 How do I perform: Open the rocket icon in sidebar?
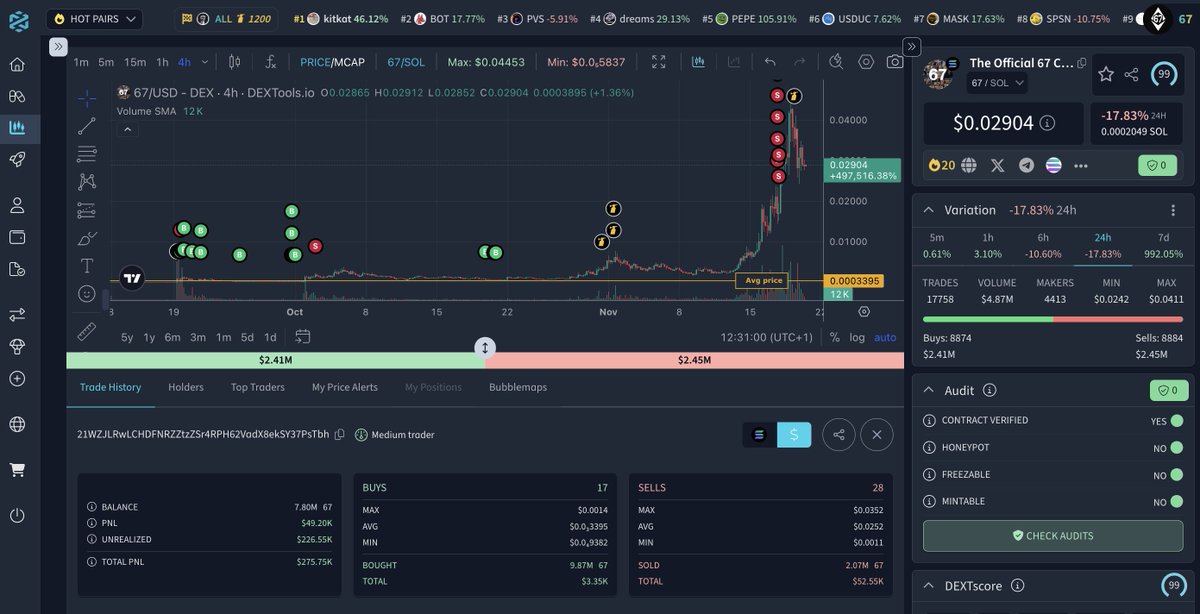[x=17, y=159]
